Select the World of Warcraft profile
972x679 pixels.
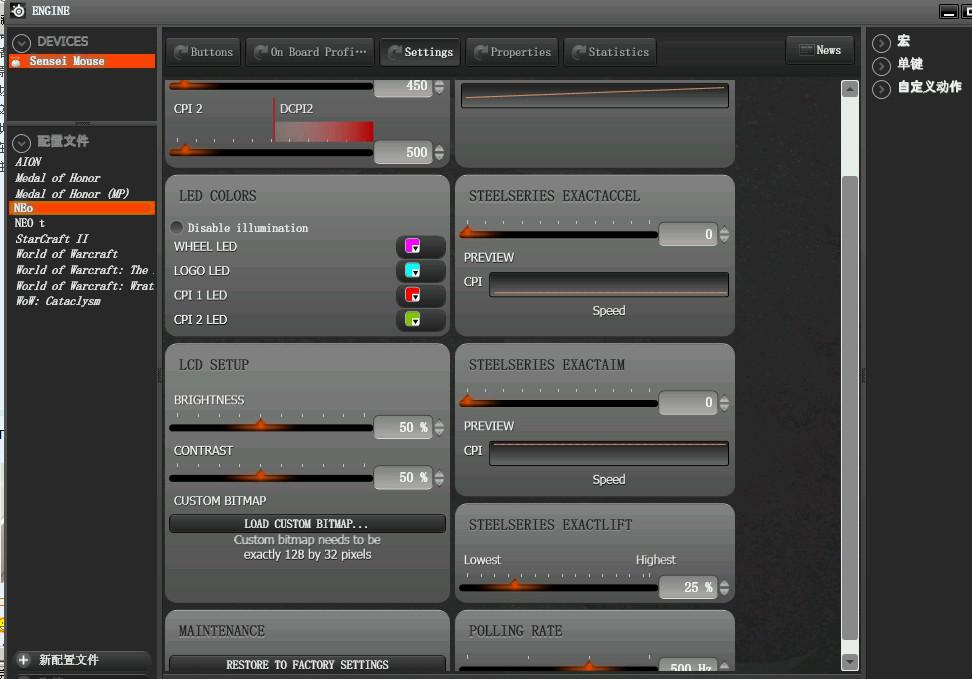click(x=66, y=254)
